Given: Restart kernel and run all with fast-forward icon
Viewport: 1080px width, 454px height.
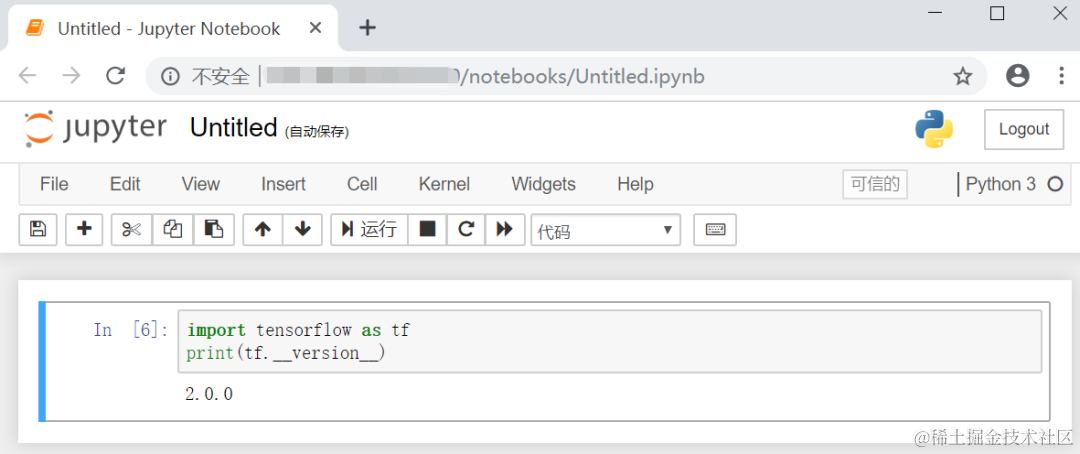Looking at the screenshot, I should point(505,229).
